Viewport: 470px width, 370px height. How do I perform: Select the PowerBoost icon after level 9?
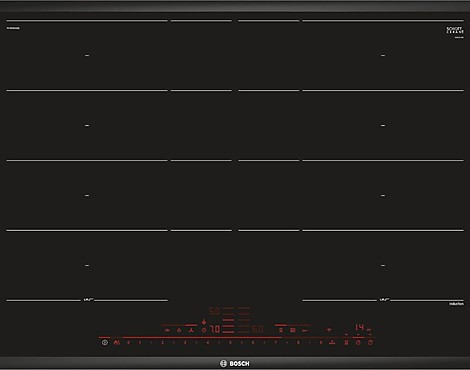[332, 342]
